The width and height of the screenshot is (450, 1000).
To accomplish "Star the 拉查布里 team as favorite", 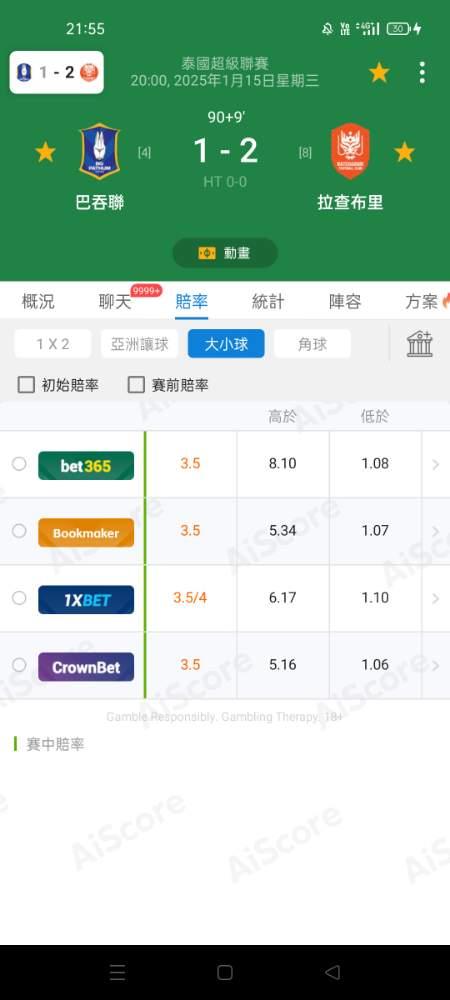I will point(404,152).
